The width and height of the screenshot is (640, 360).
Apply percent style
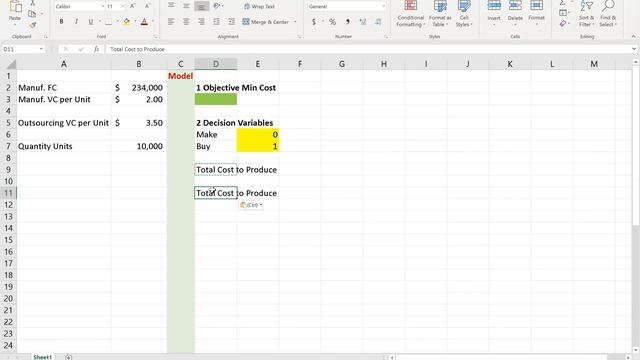click(x=333, y=22)
